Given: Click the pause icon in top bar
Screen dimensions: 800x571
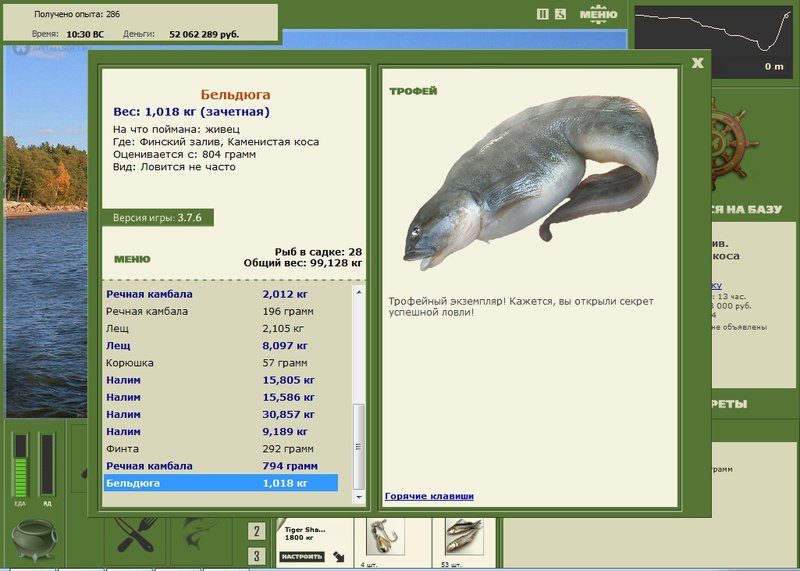Looking at the screenshot, I should (x=543, y=14).
